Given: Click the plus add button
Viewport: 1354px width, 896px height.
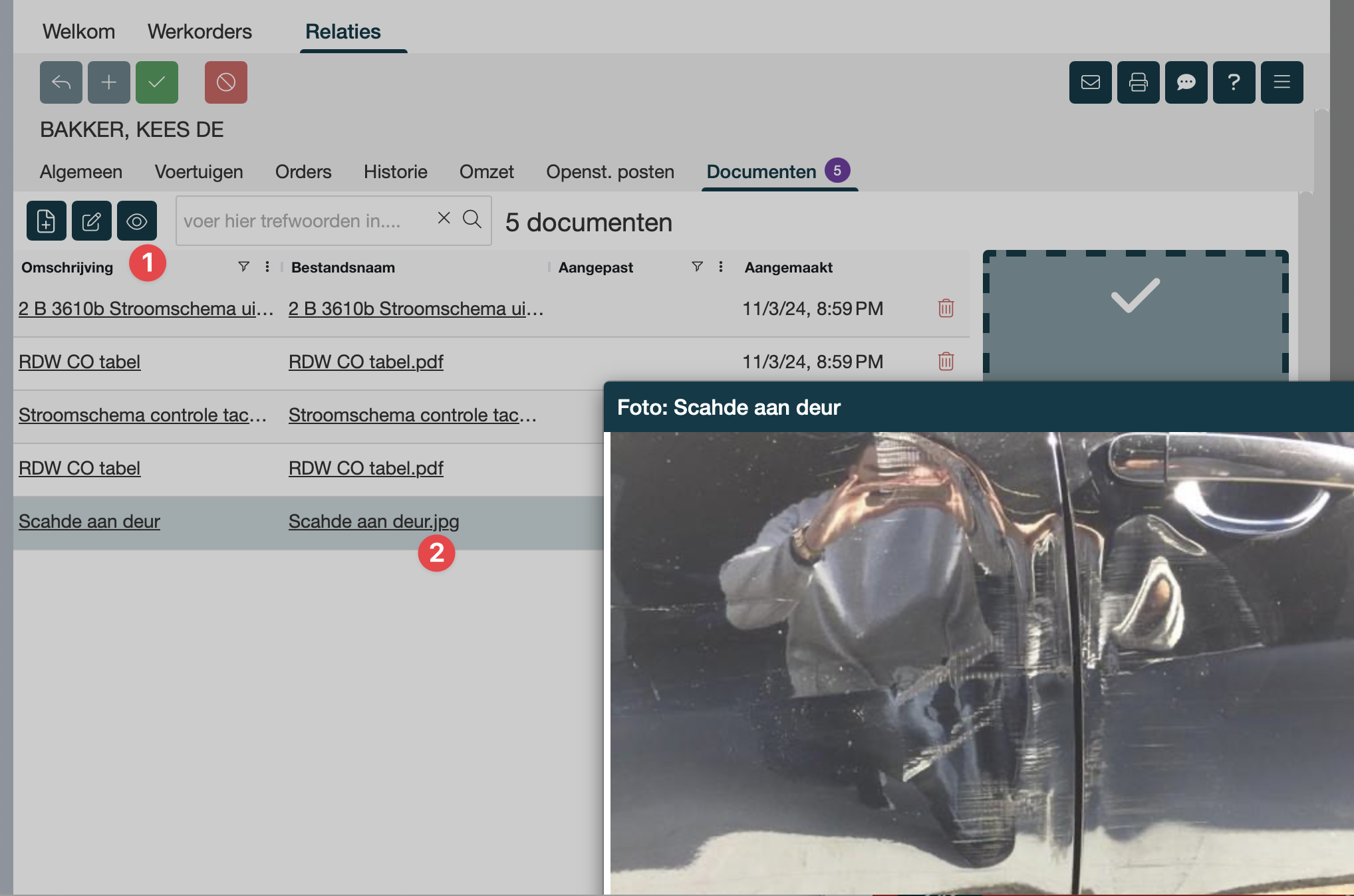Looking at the screenshot, I should [108, 82].
